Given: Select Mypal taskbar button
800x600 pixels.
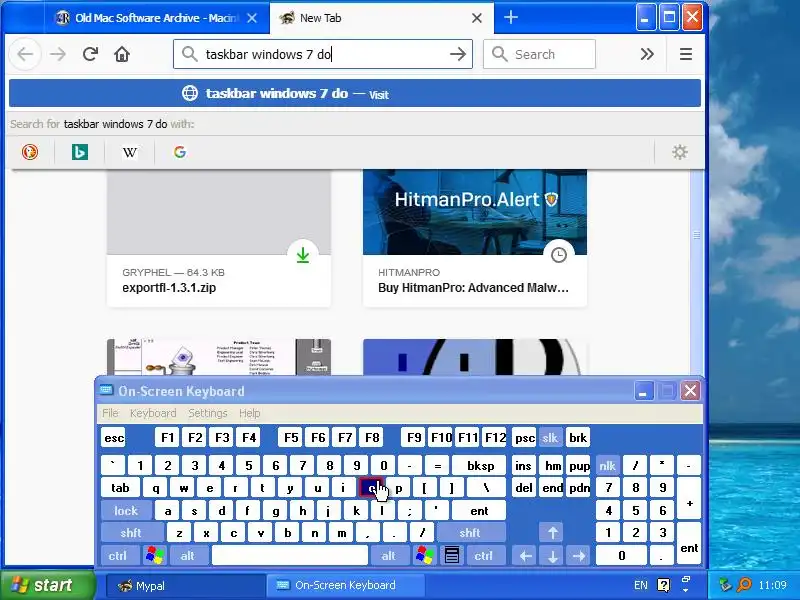Looking at the screenshot, I should click(x=186, y=585).
